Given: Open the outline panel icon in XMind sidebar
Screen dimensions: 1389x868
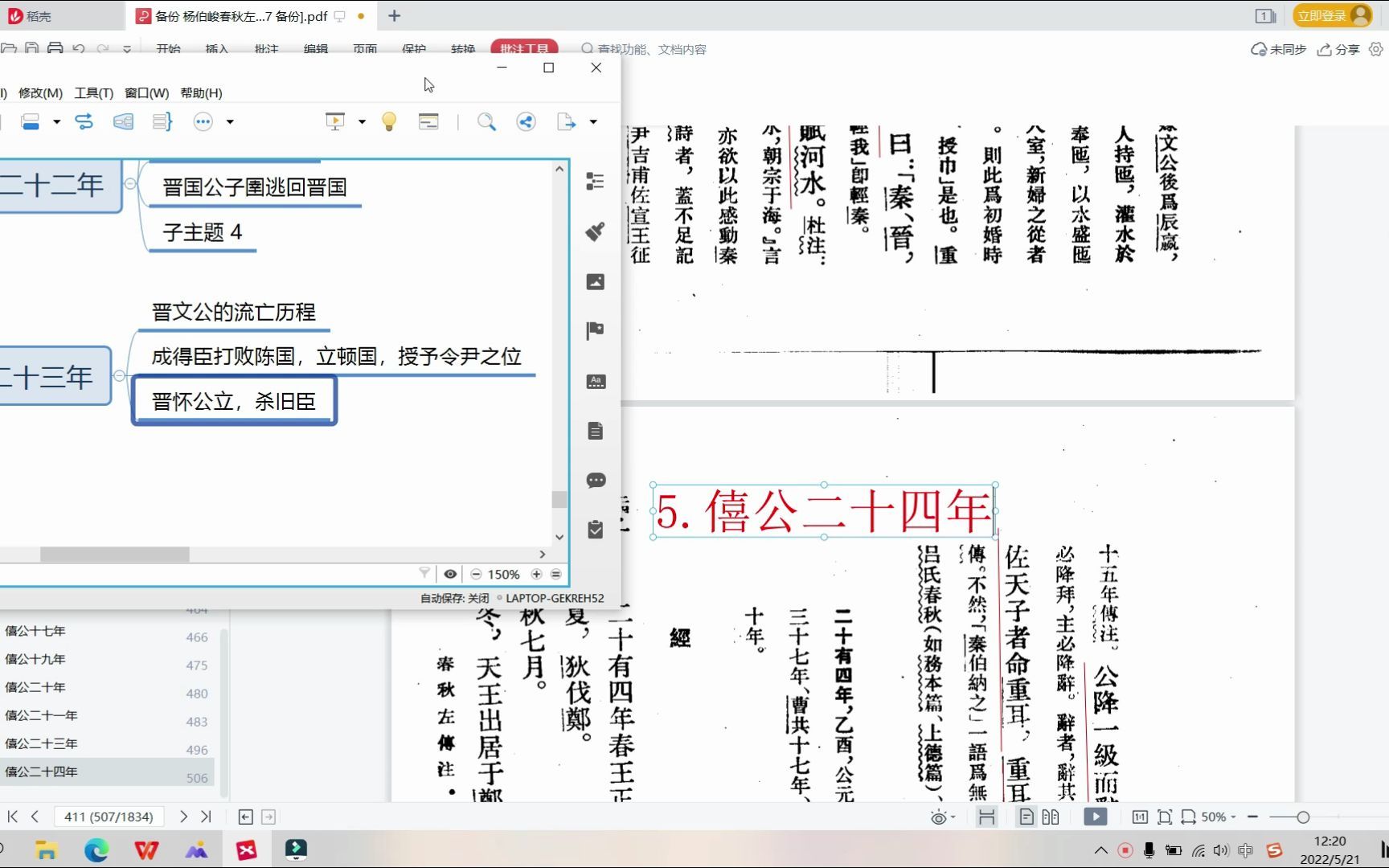Looking at the screenshot, I should coord(595,182).
